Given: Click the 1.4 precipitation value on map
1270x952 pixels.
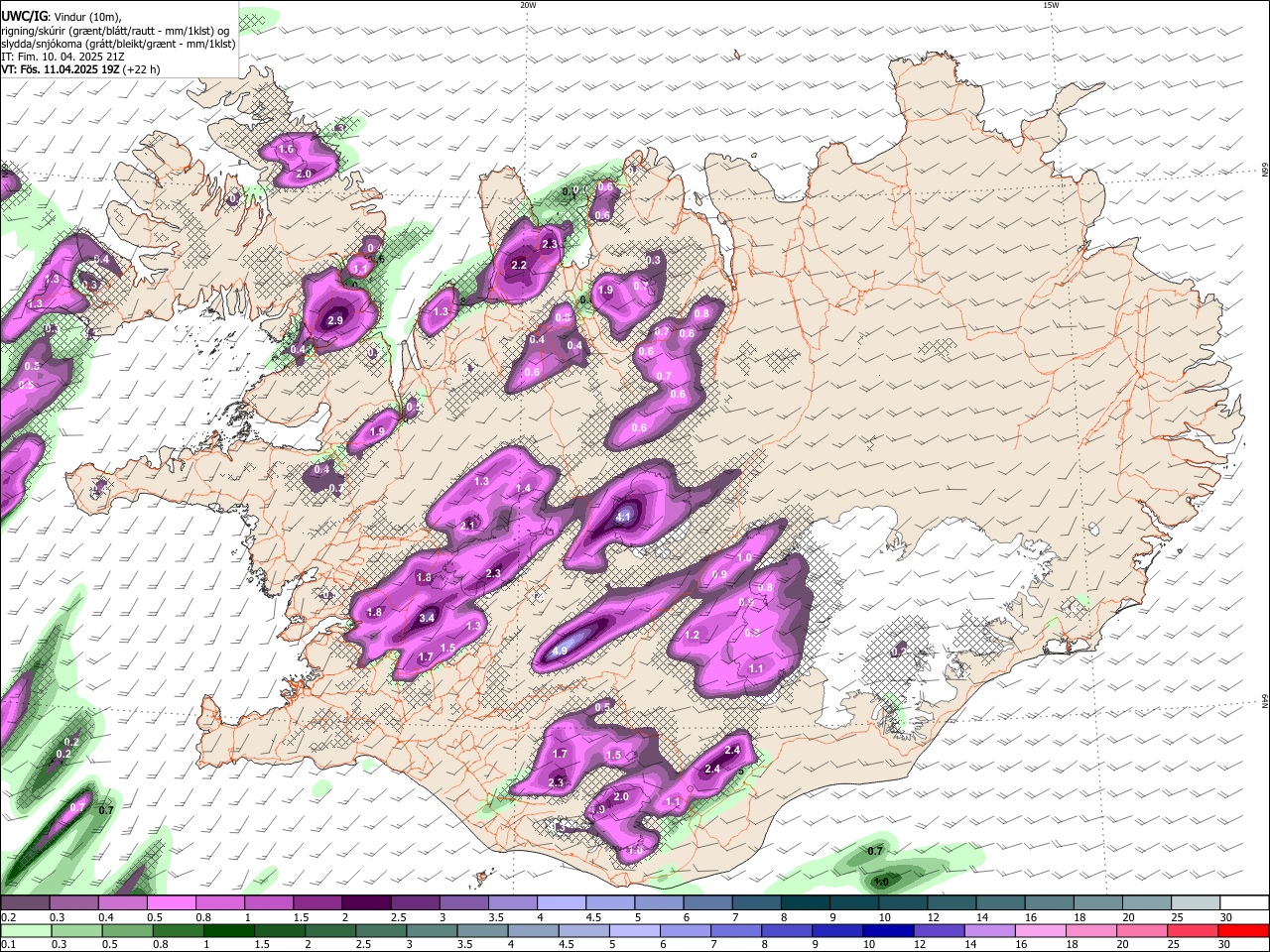Looking at the screenshot, I should (x=523, y=488).
